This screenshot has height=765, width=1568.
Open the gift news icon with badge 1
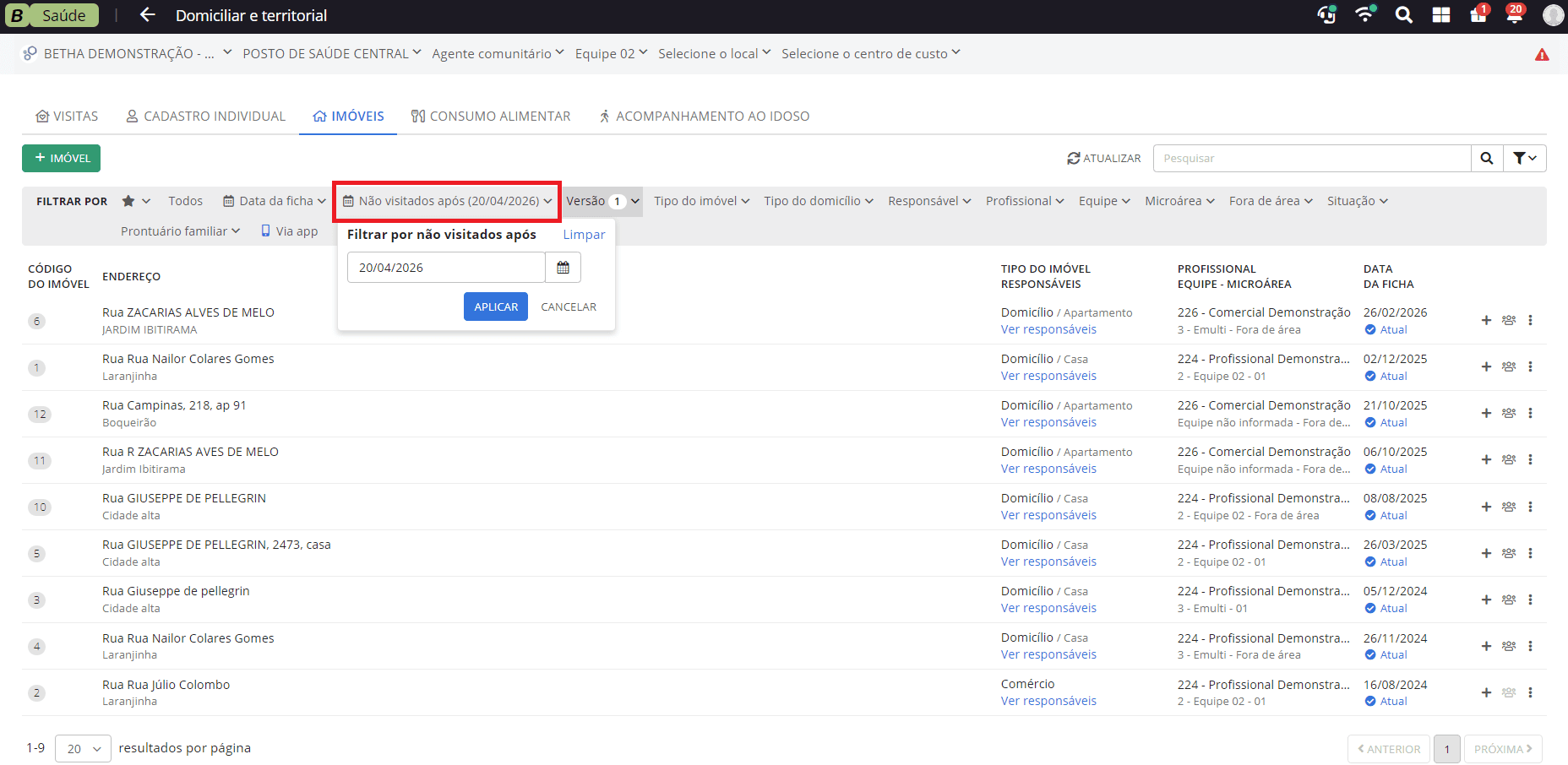coord(1478,14)
